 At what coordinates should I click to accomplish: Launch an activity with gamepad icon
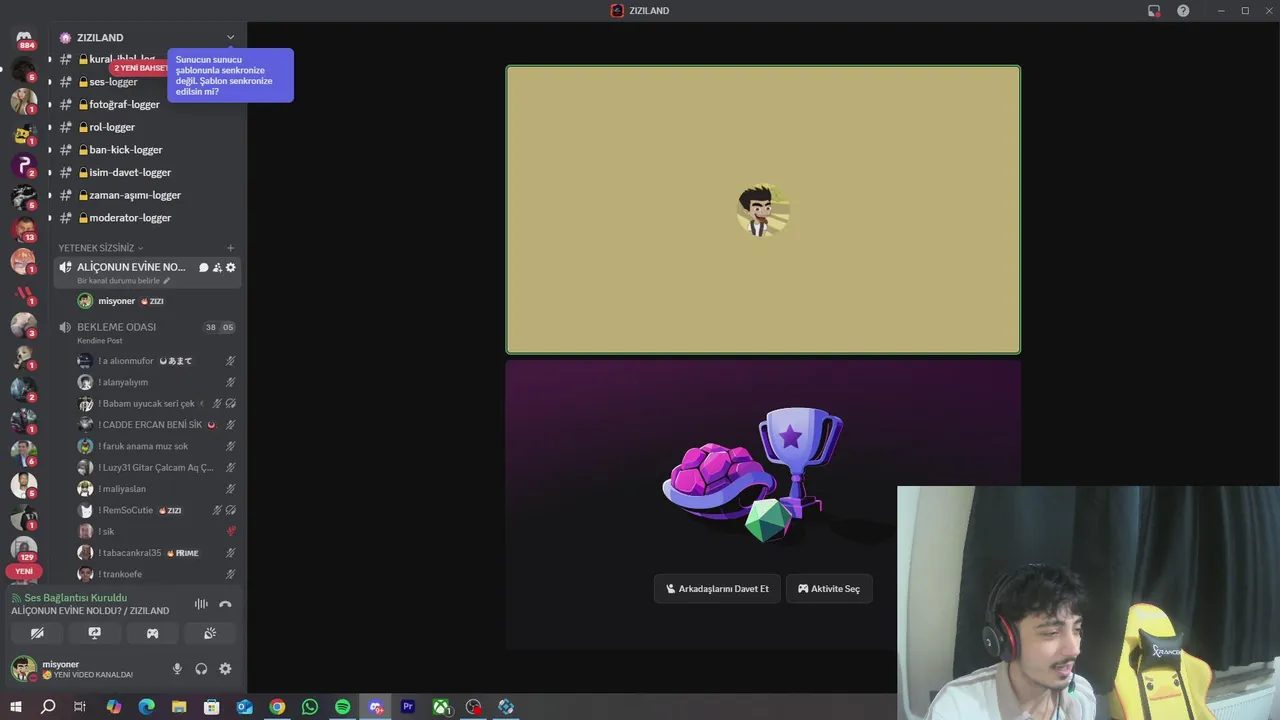[153, 633]
